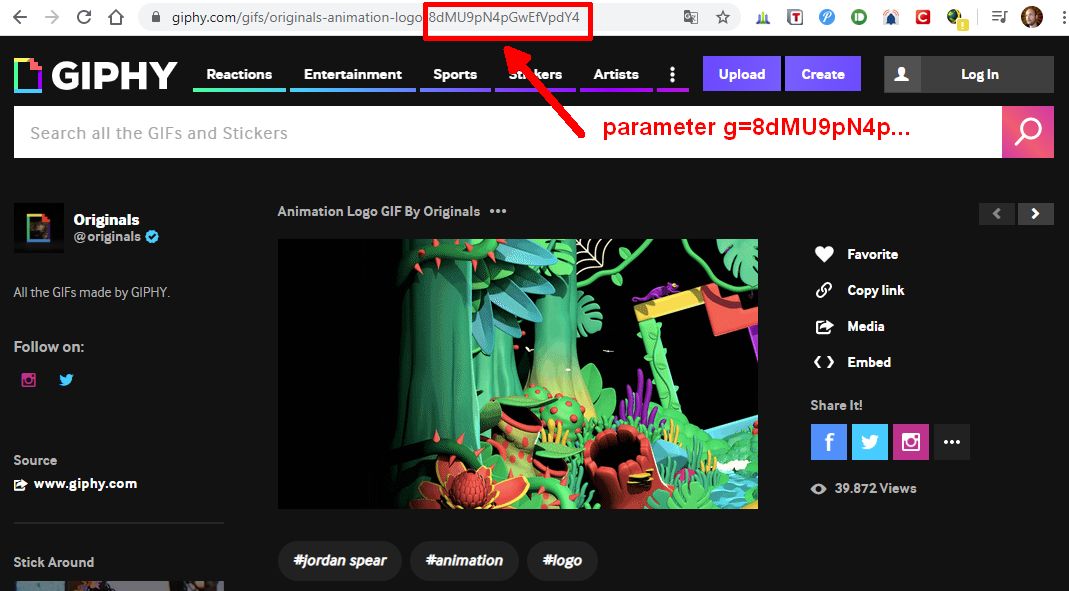
Task: Open the browser media control icon
Action: coord(999,17)
